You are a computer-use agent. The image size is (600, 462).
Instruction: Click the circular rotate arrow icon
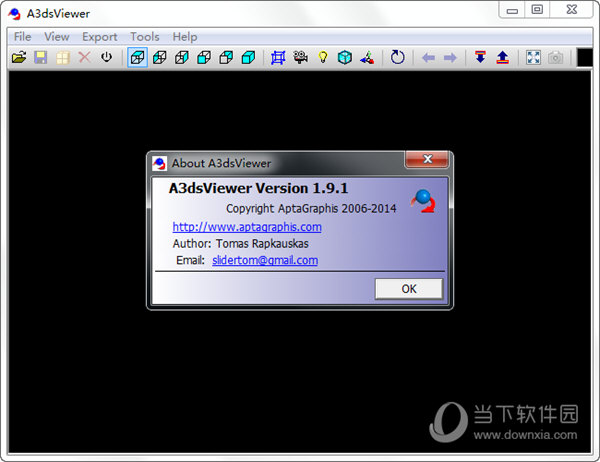point(398,57)
